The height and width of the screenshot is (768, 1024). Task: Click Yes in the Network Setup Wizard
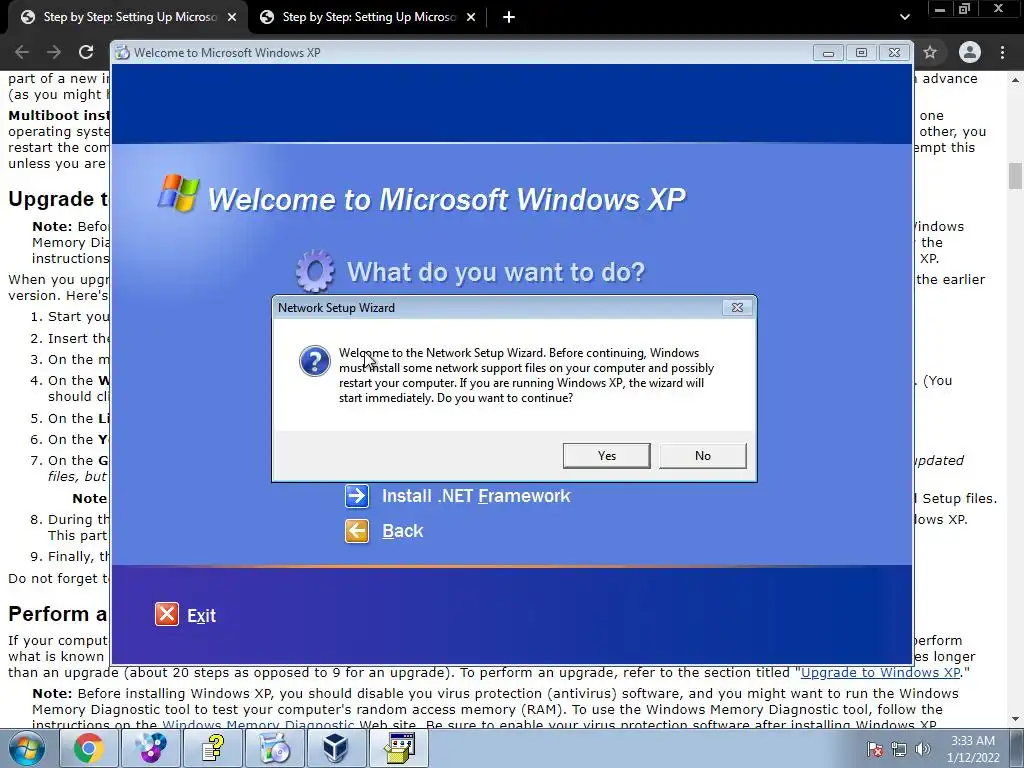[606, 456]
